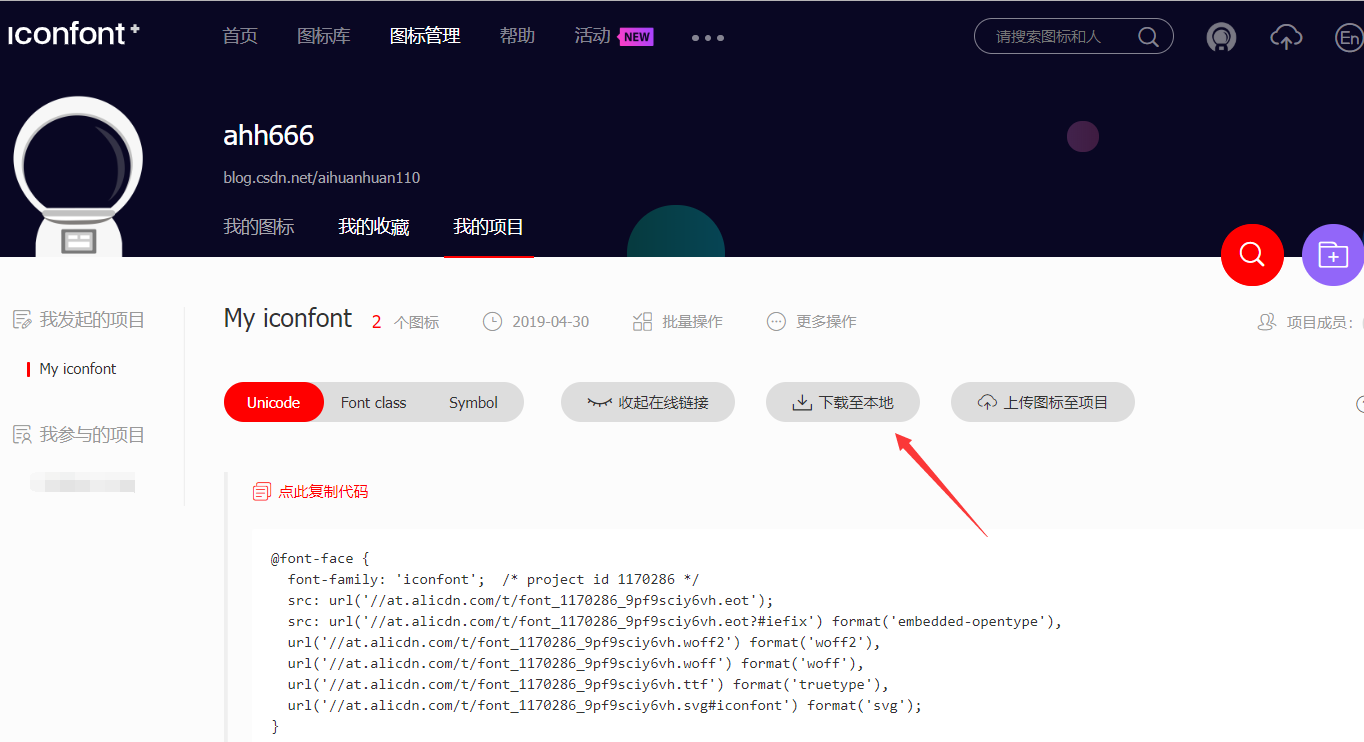
Task: Click the iconfont logo
Action: click(74, 34)
